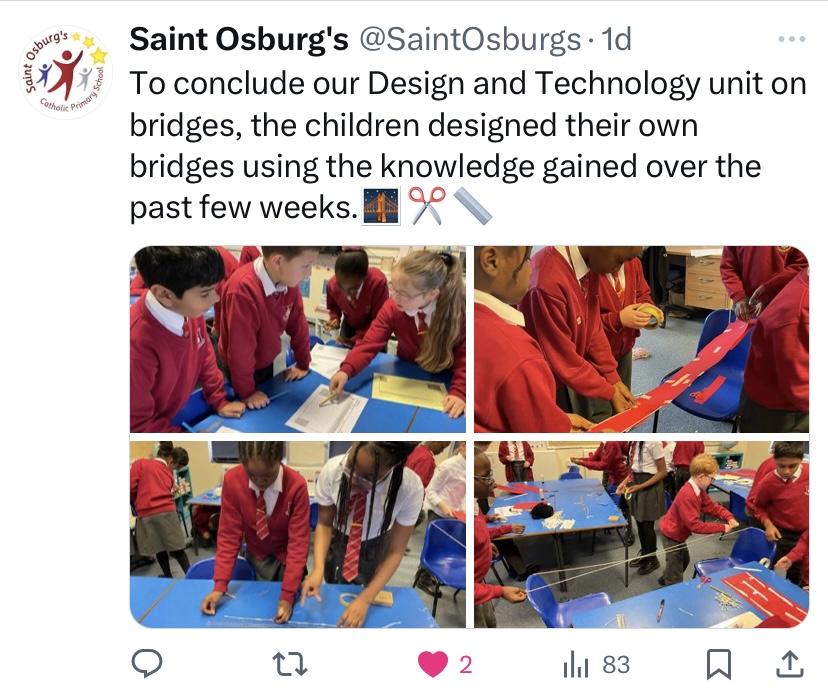Retweet this Saint Osburg's post

(x=289, y=664)
